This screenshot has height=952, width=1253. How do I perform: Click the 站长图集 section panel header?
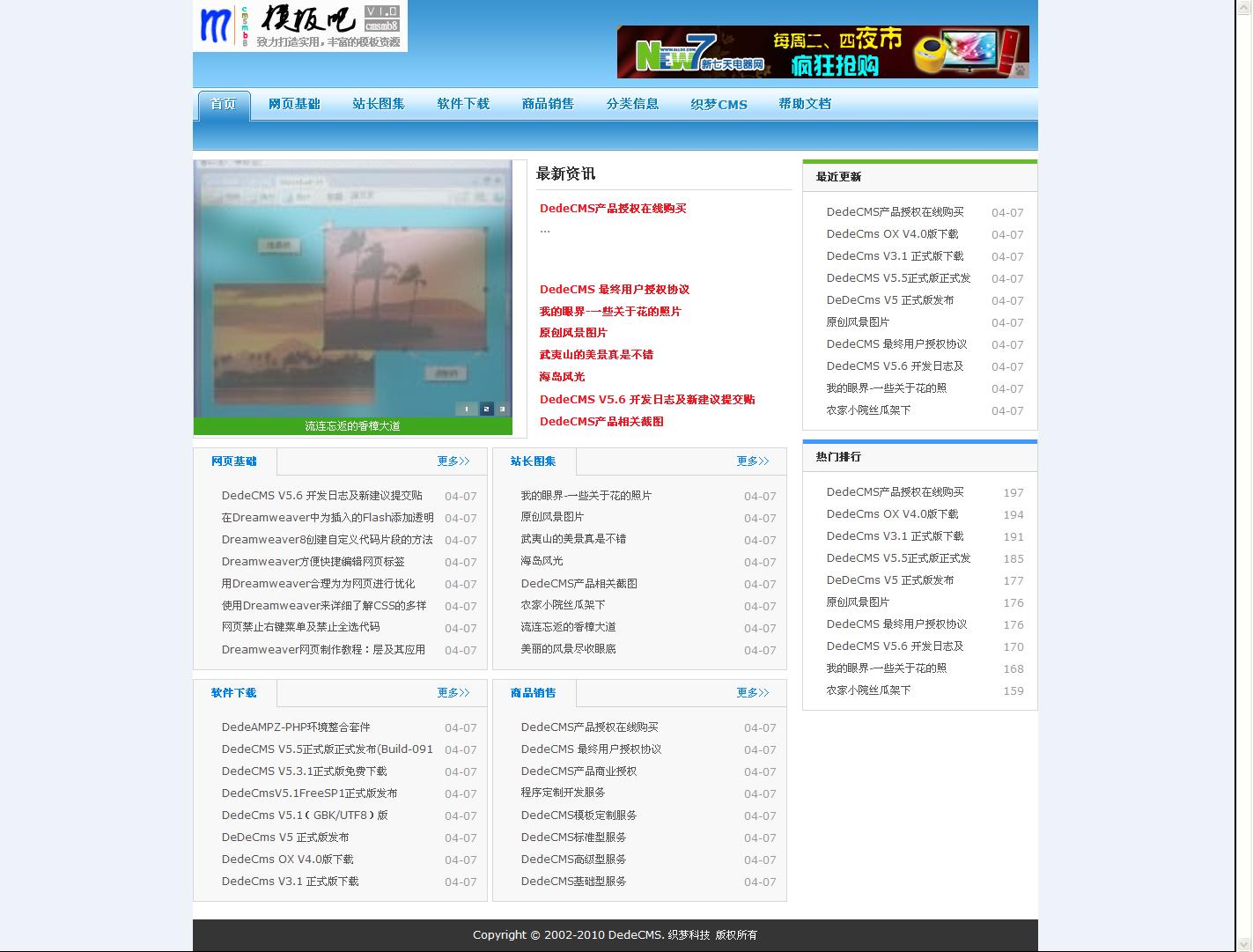534,461
